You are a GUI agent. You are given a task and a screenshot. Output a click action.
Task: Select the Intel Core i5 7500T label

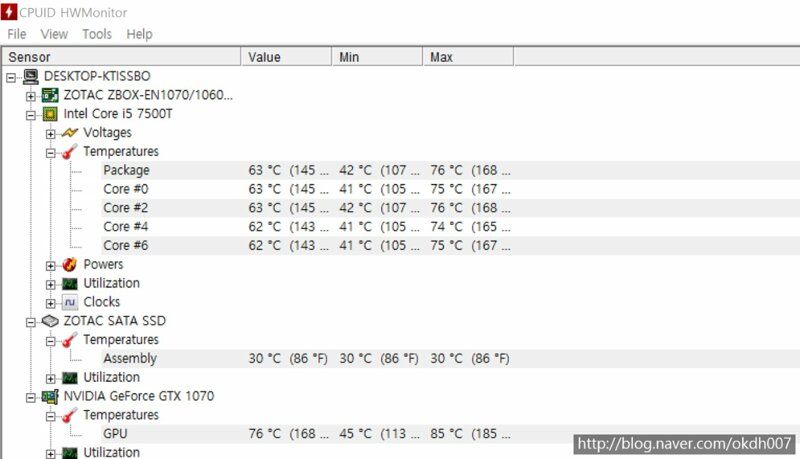(x=118, y=113)
